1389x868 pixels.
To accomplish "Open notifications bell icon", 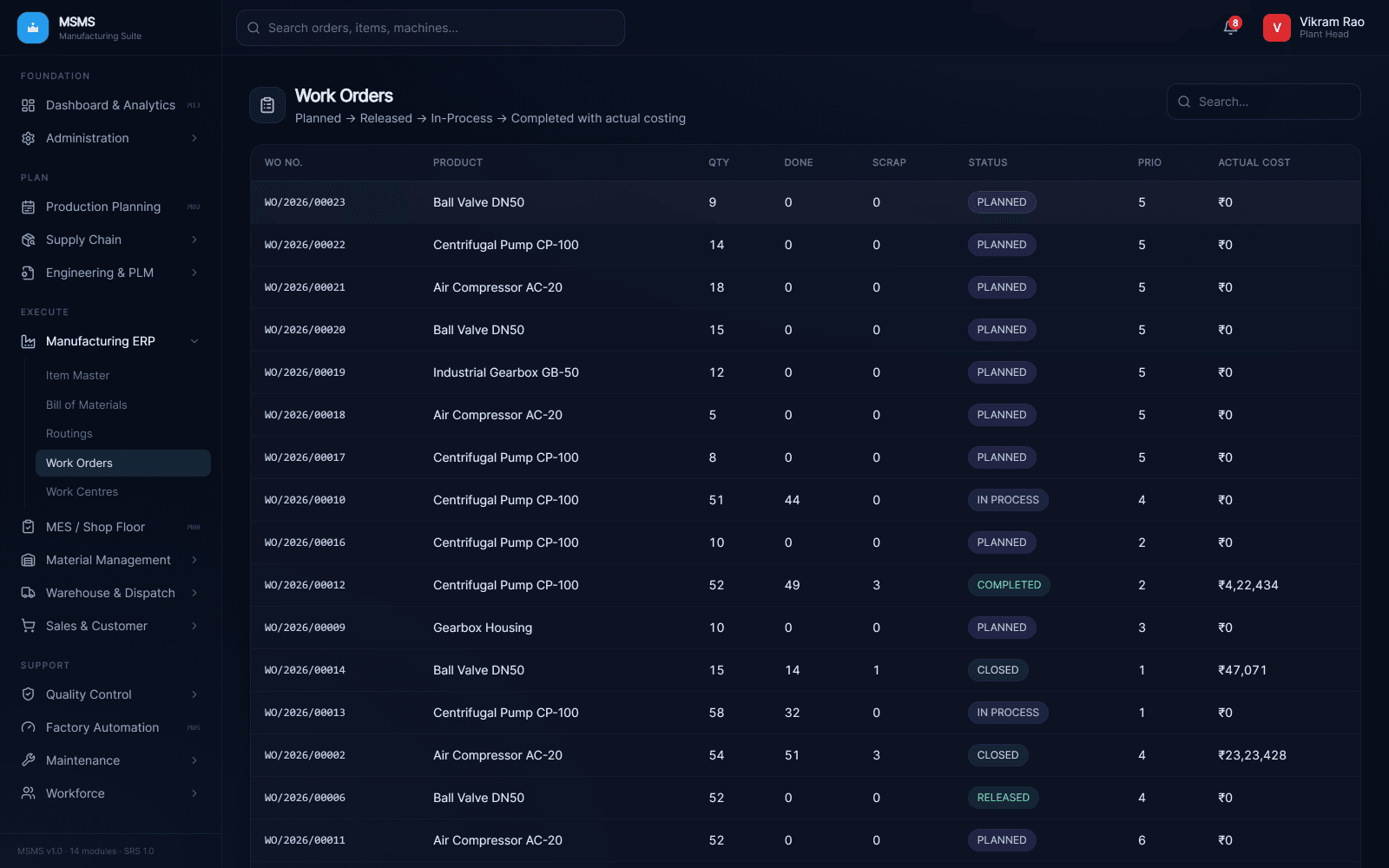I will click(1230, 28).
